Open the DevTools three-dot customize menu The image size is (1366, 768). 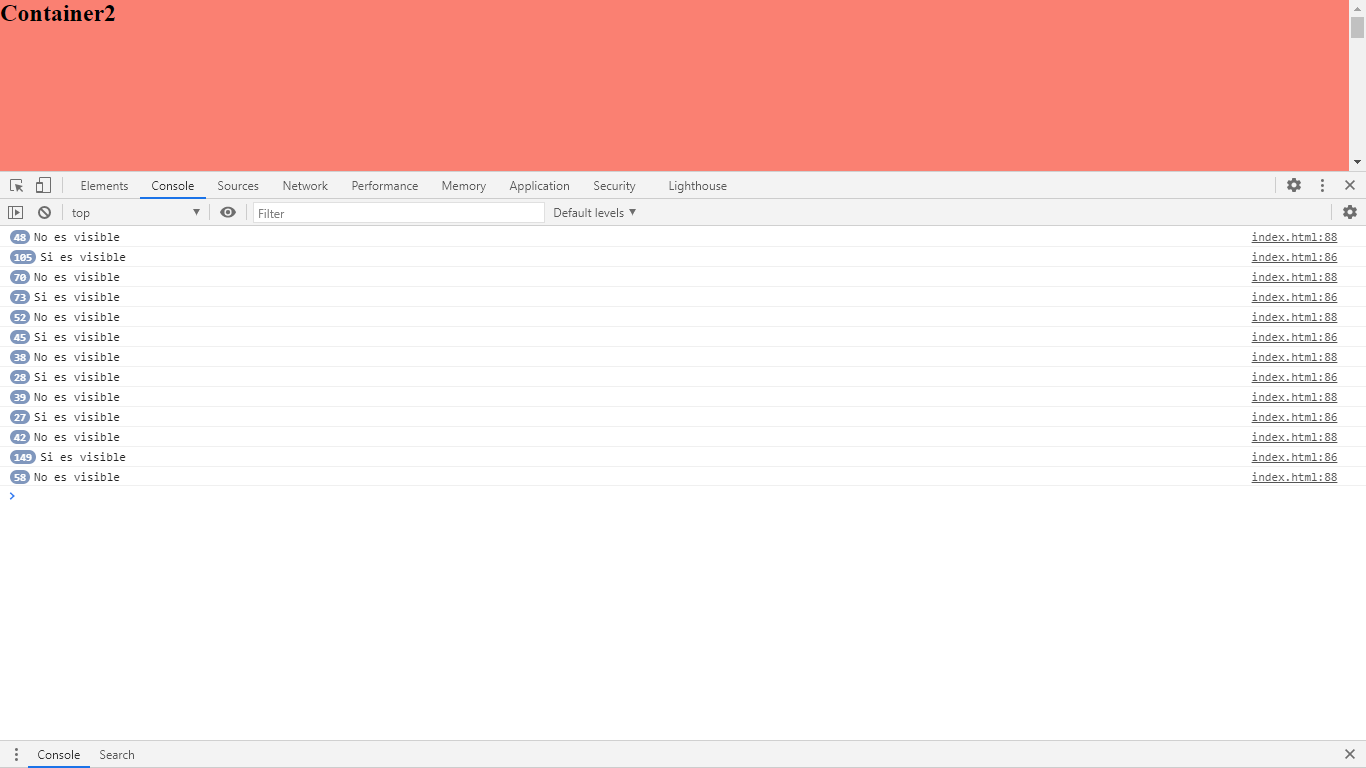coord(1322,185)
